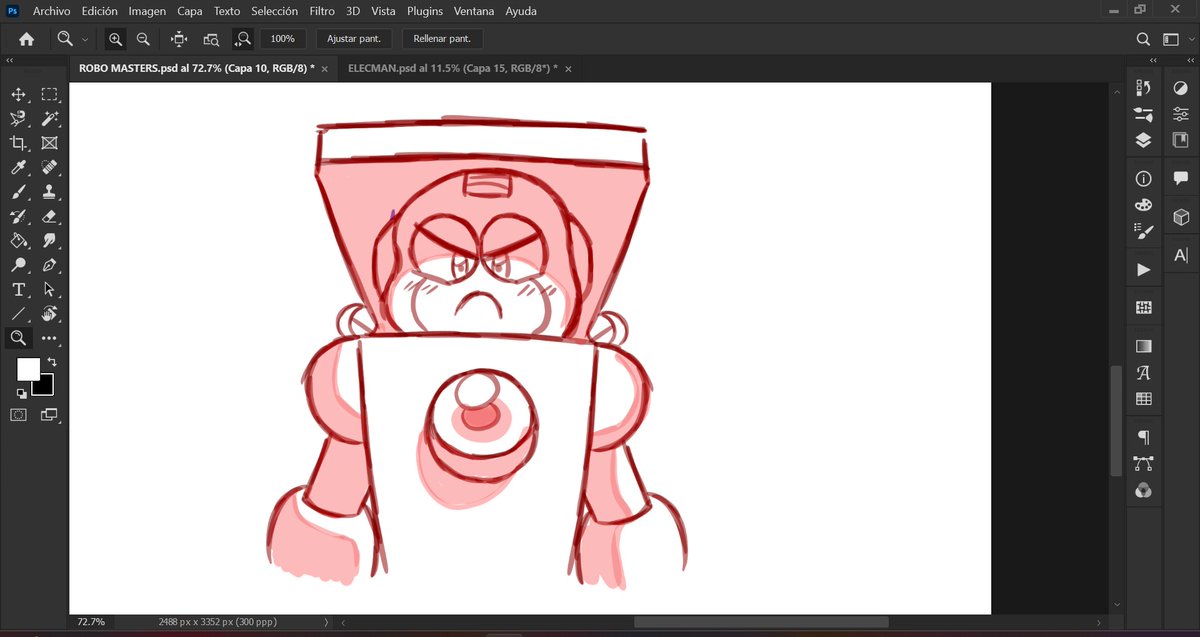Screen dimensions: 1200x637
Task: Open the Character panel icon
Action: [x=1180, y=255]
